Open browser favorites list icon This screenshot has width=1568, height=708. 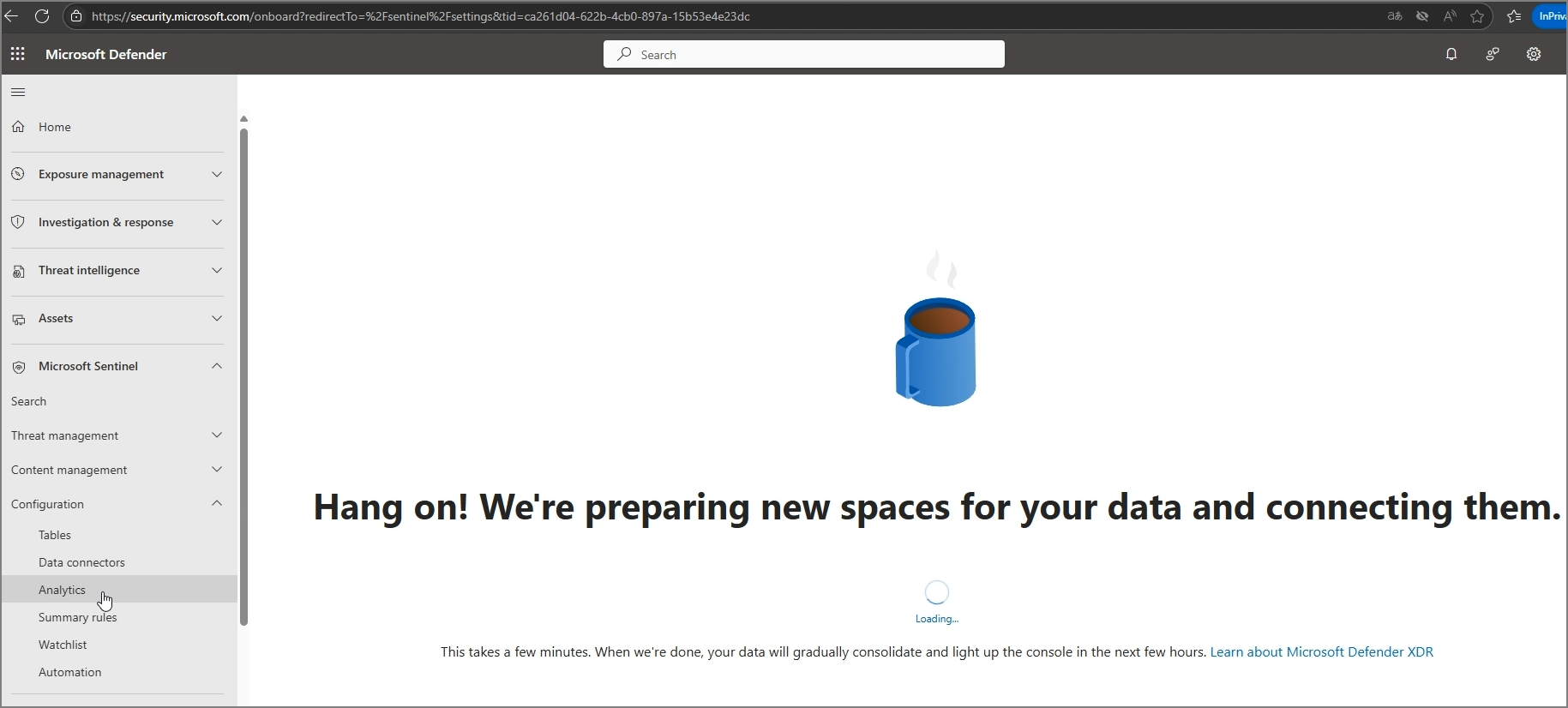(1514, 16)
